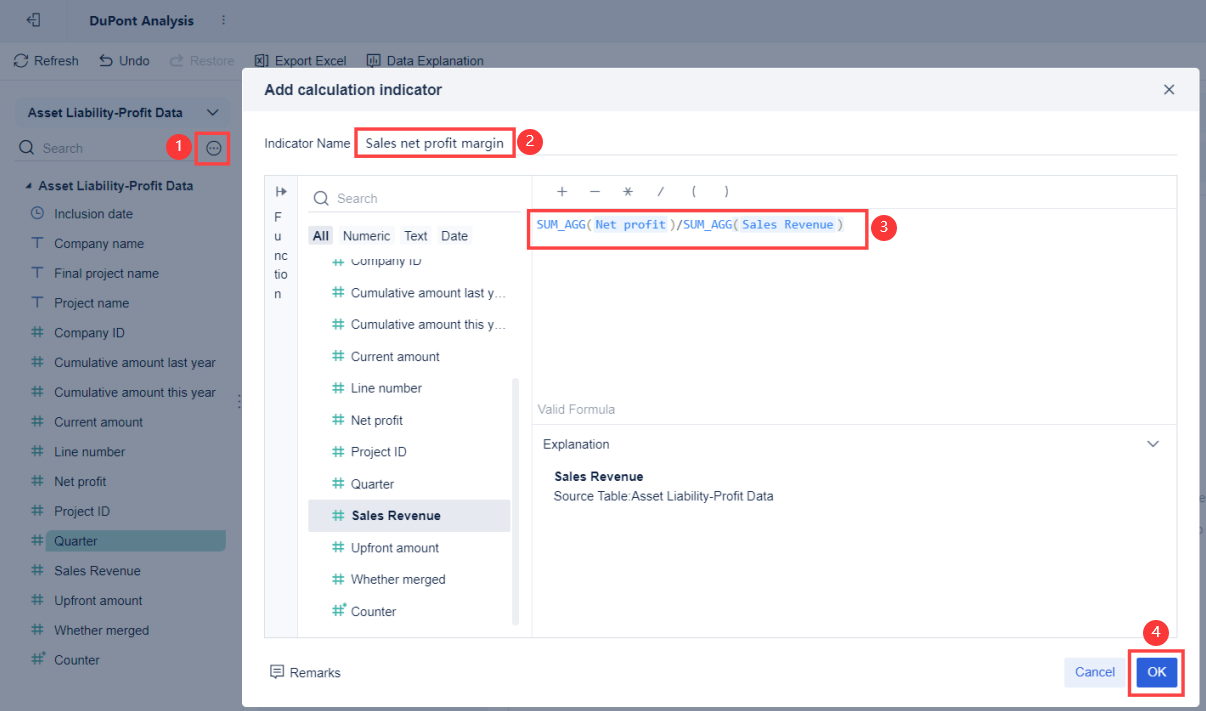Choose Net profit in dialog list

tap(409, 420)
